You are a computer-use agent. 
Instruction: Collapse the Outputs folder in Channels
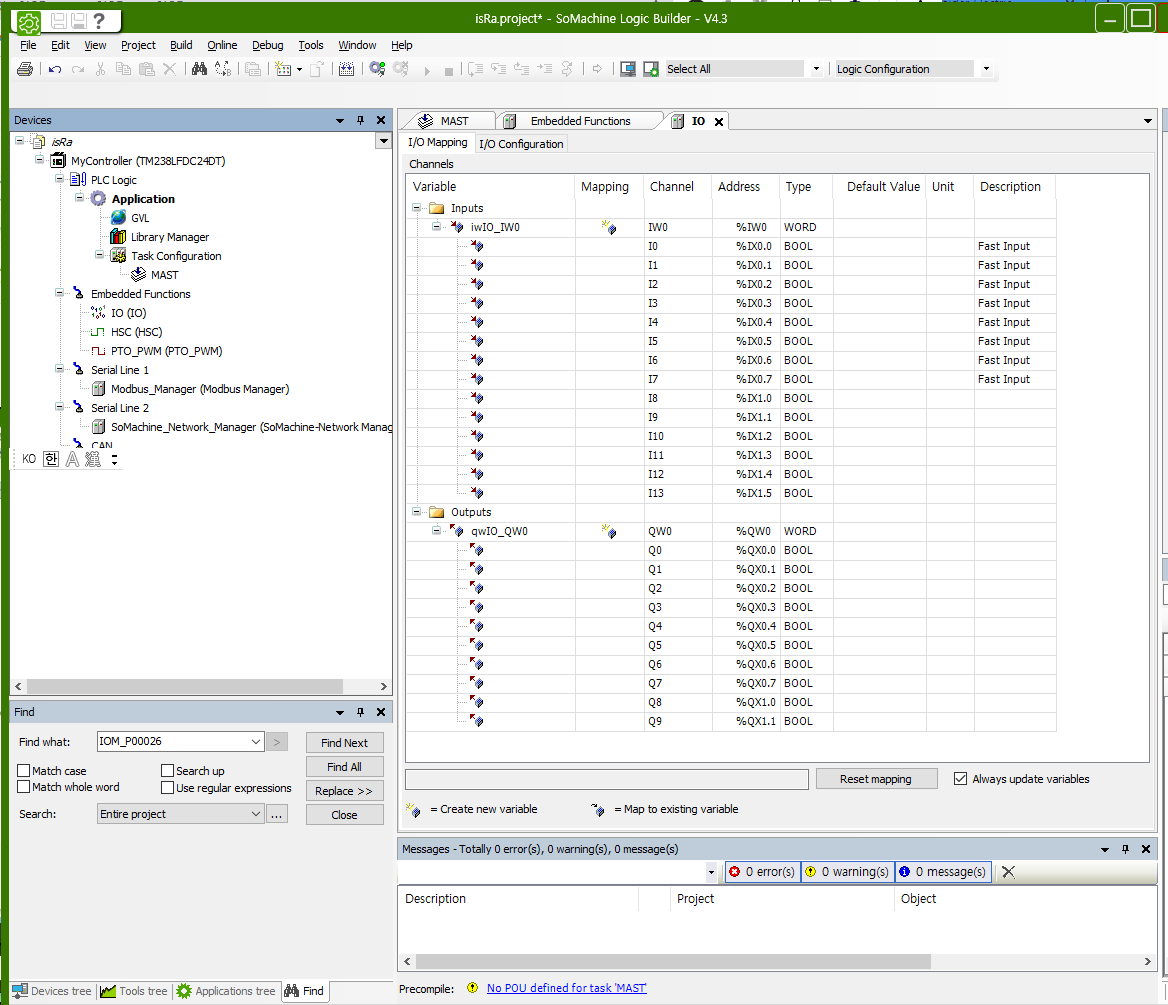click(x=417, y=512)
